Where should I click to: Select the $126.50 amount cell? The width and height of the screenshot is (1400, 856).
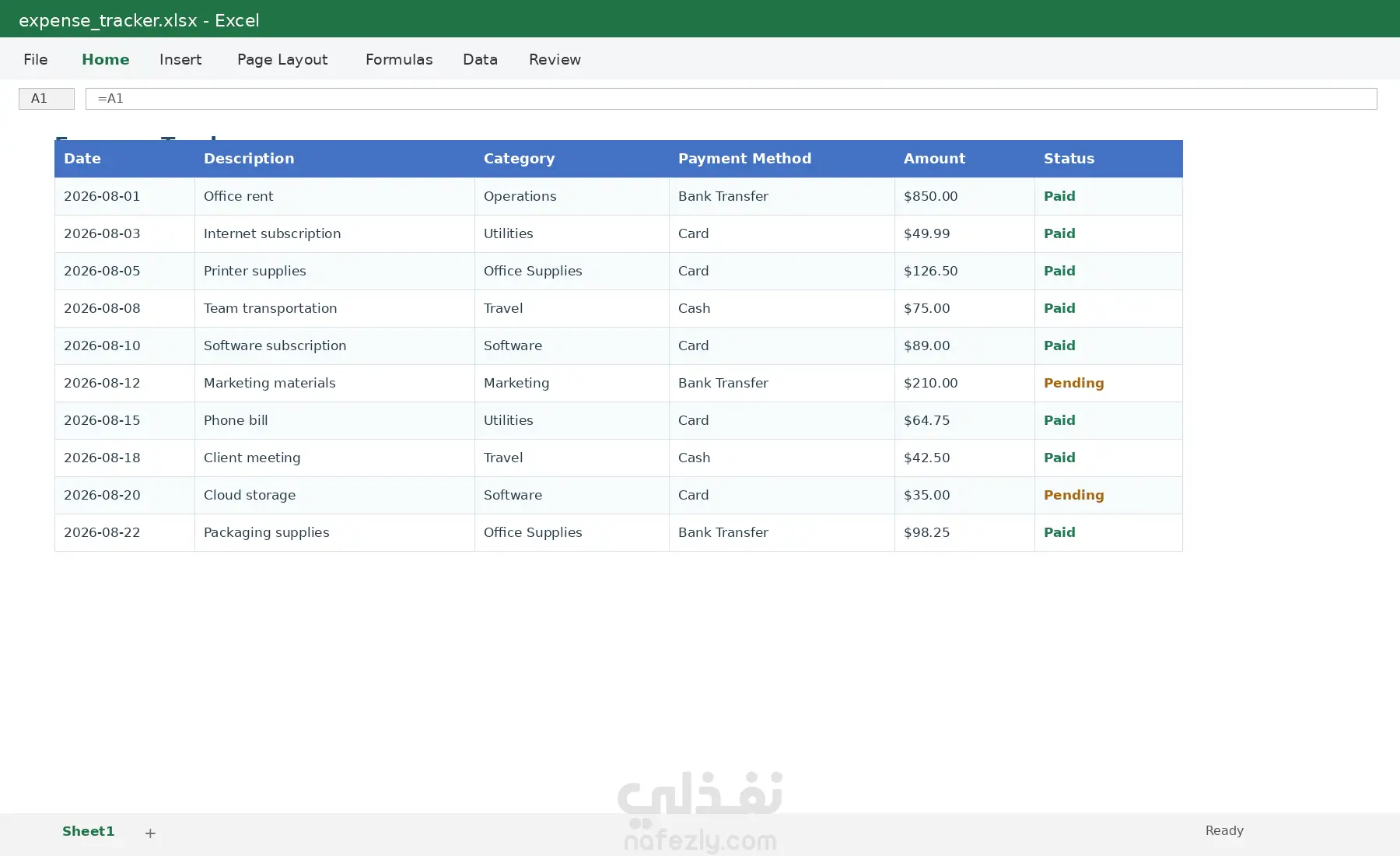point(964,271)
